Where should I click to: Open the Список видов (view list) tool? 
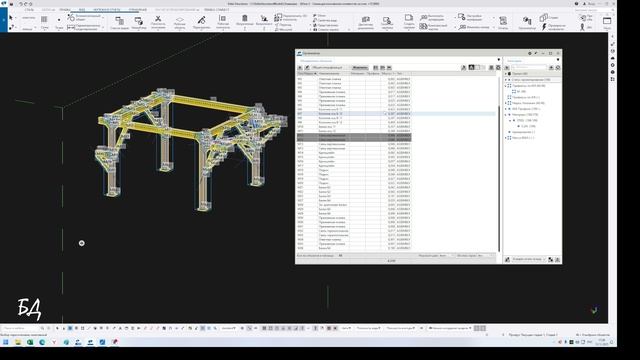pyautogui.click(x=119, y=22)
